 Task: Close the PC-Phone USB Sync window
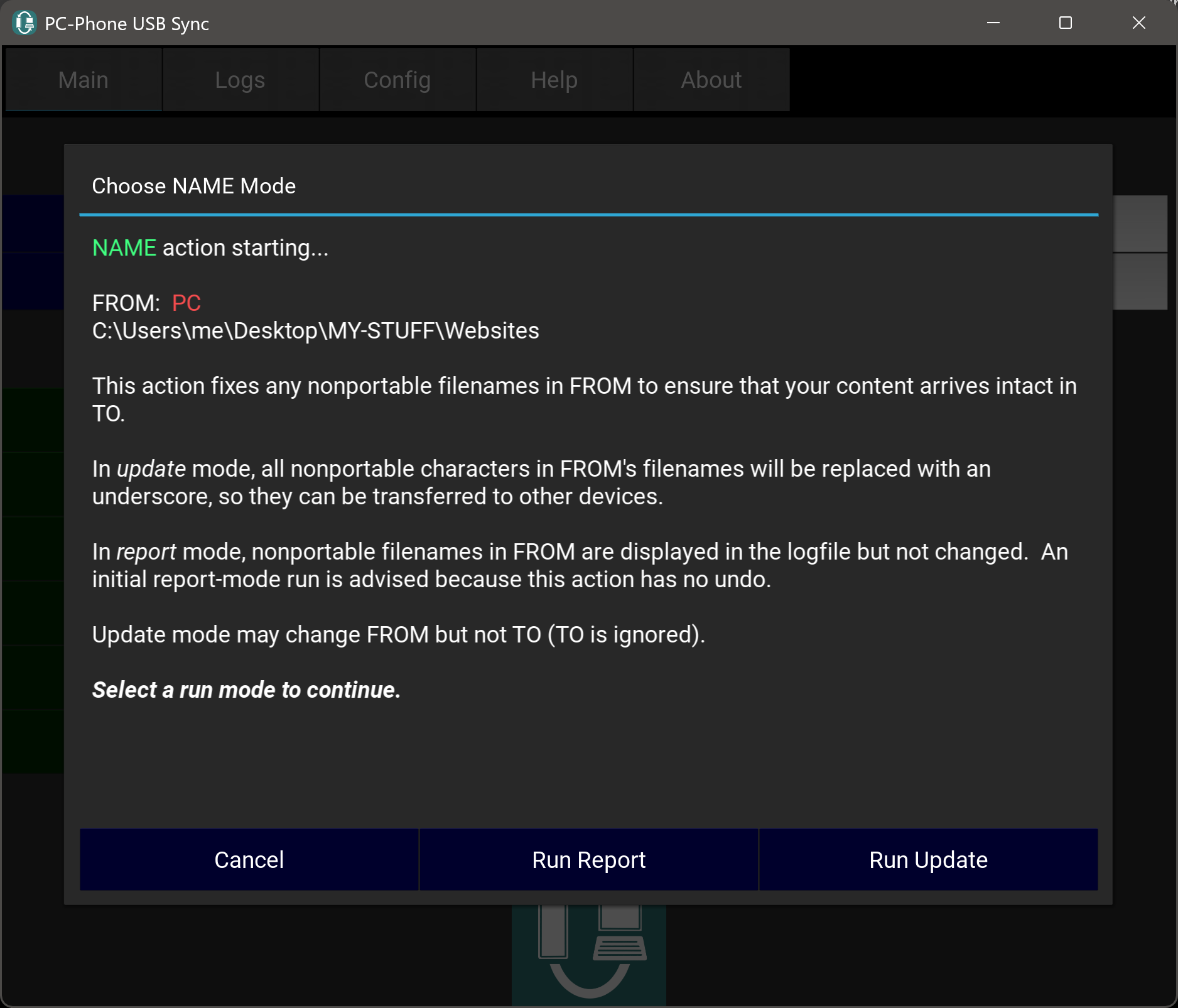1138,23
